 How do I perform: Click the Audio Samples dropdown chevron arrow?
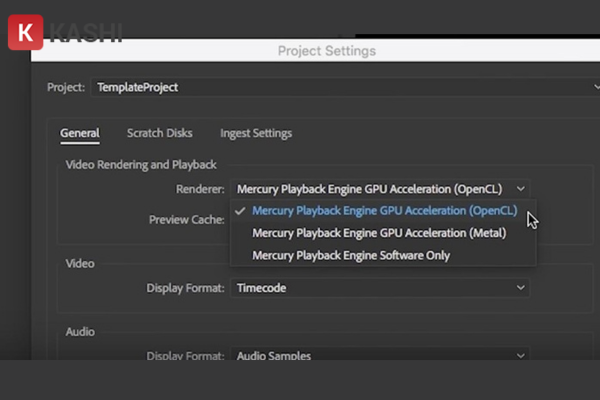pos(520,356)
